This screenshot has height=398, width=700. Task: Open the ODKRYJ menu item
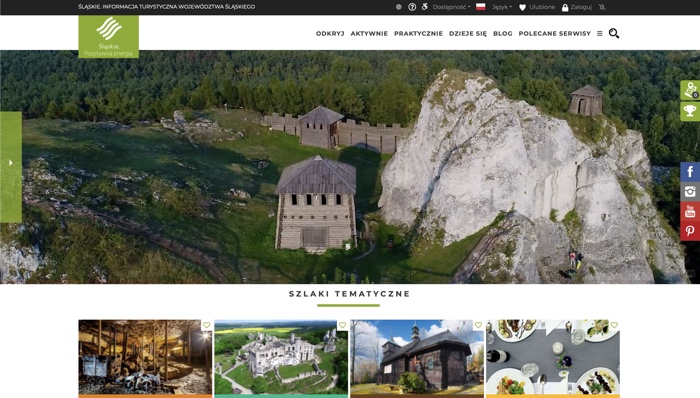tap(330, 33)
